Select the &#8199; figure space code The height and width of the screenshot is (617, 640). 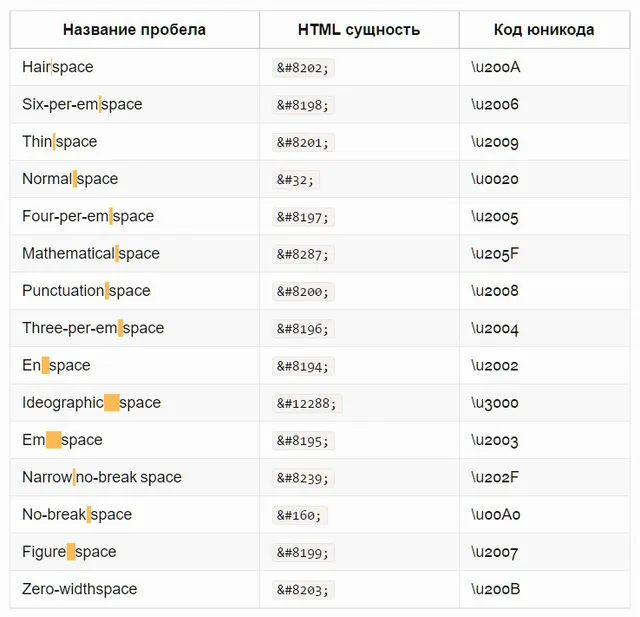click(x=303, y=553)
